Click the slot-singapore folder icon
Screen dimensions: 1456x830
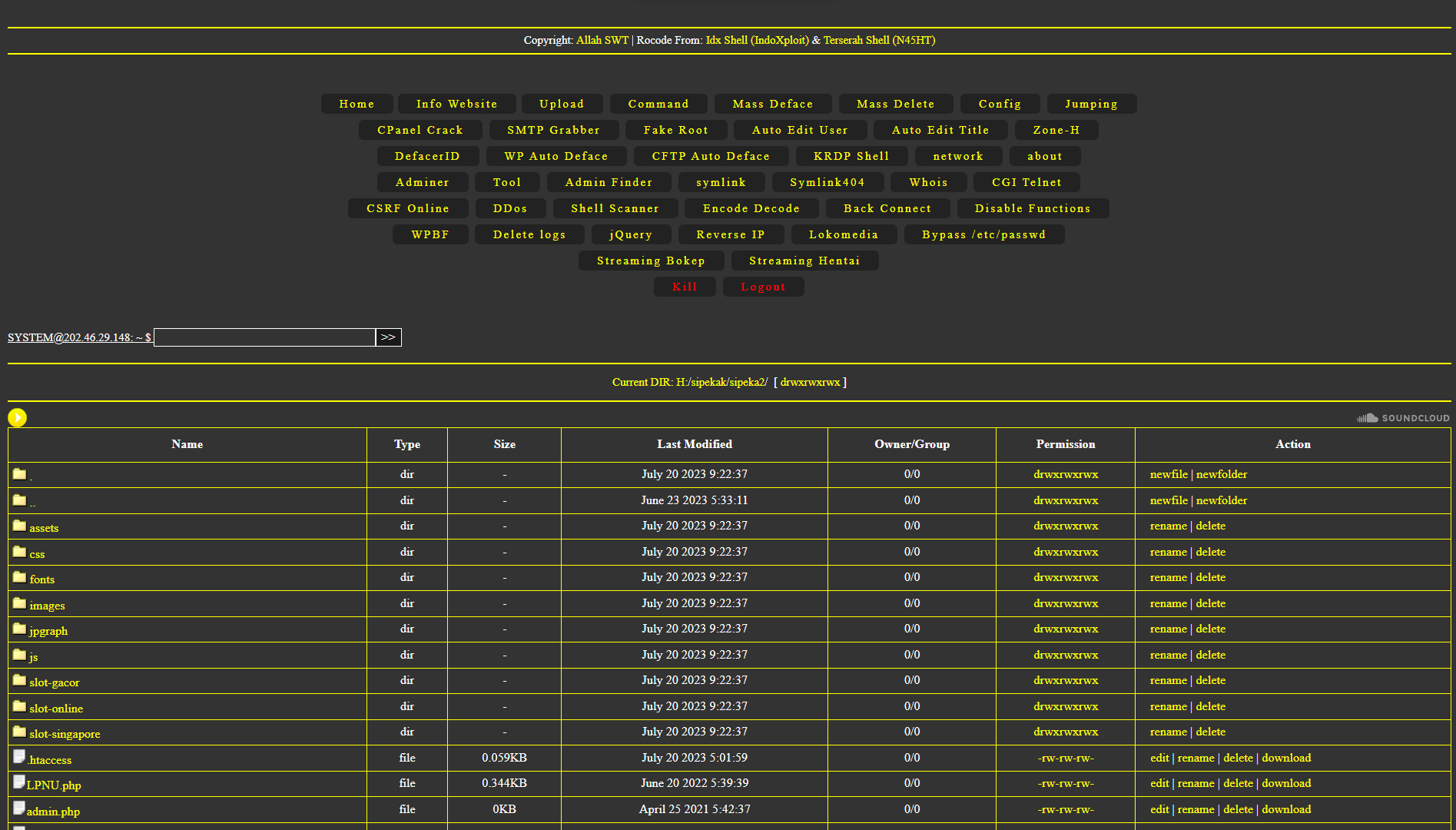pos(19,732)
